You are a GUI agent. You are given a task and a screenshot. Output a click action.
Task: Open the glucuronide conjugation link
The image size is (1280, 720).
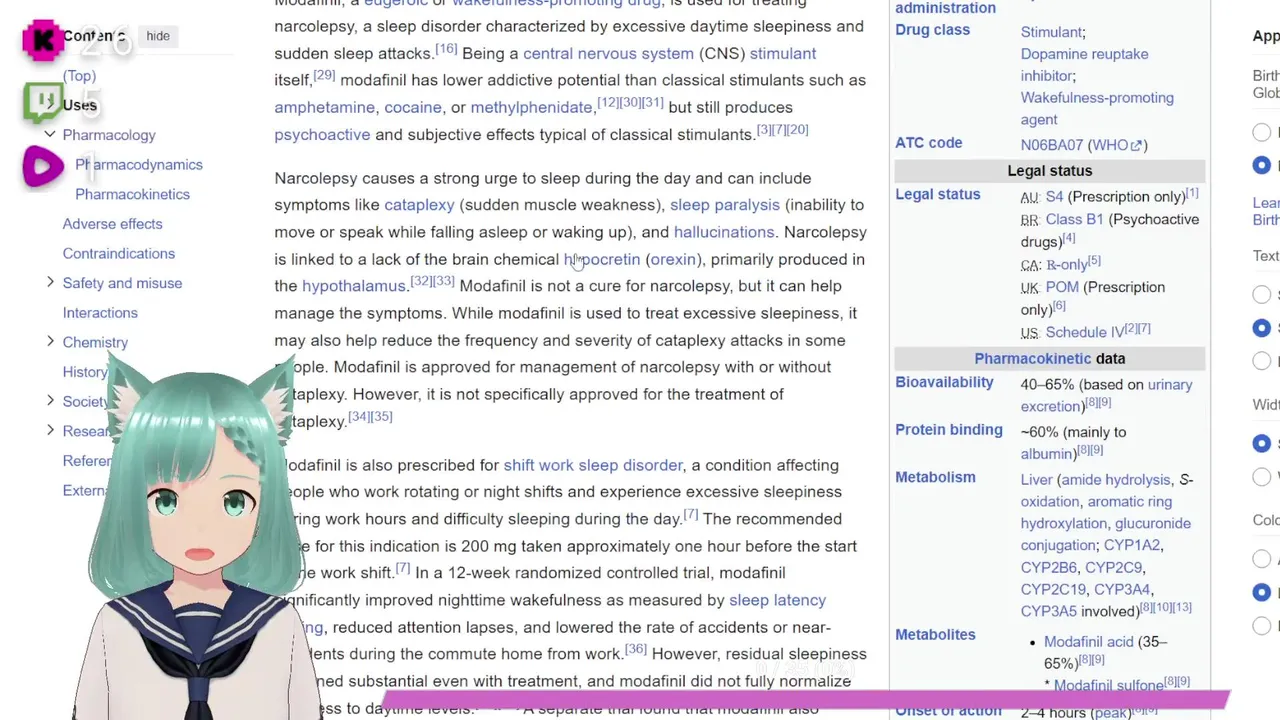[x=1106, y=534]
